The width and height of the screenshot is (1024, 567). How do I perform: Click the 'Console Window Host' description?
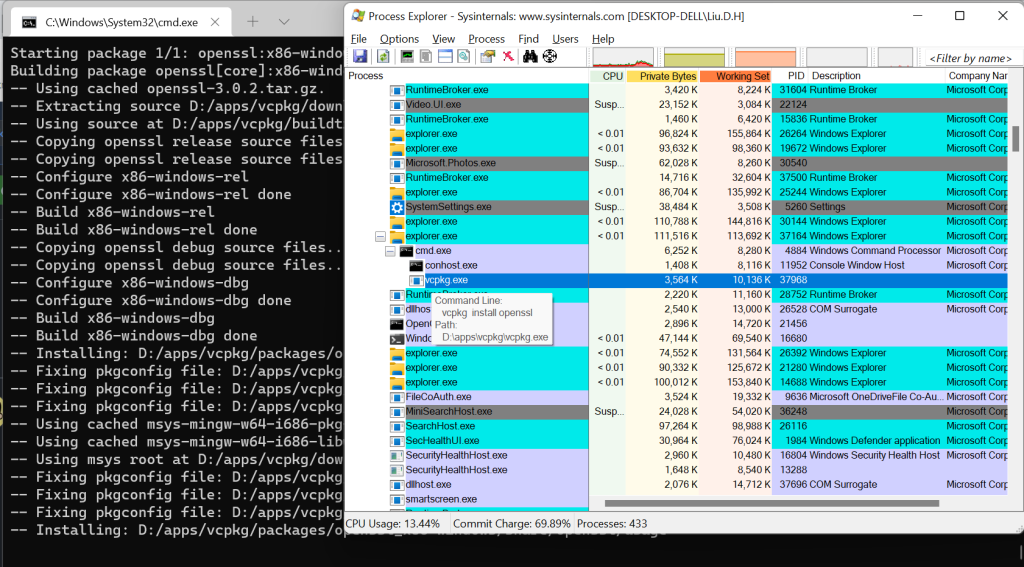857,265
